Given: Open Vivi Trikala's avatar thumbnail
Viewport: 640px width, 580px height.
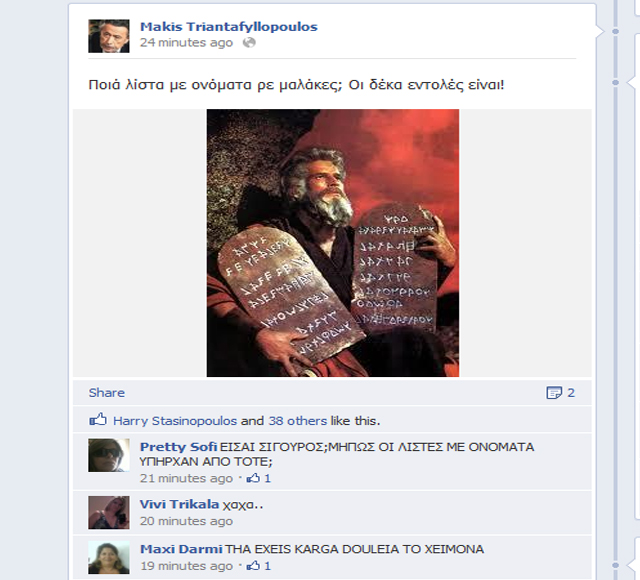Looking at the screenshot, I should pyautogui.click(x=109, y=512).
